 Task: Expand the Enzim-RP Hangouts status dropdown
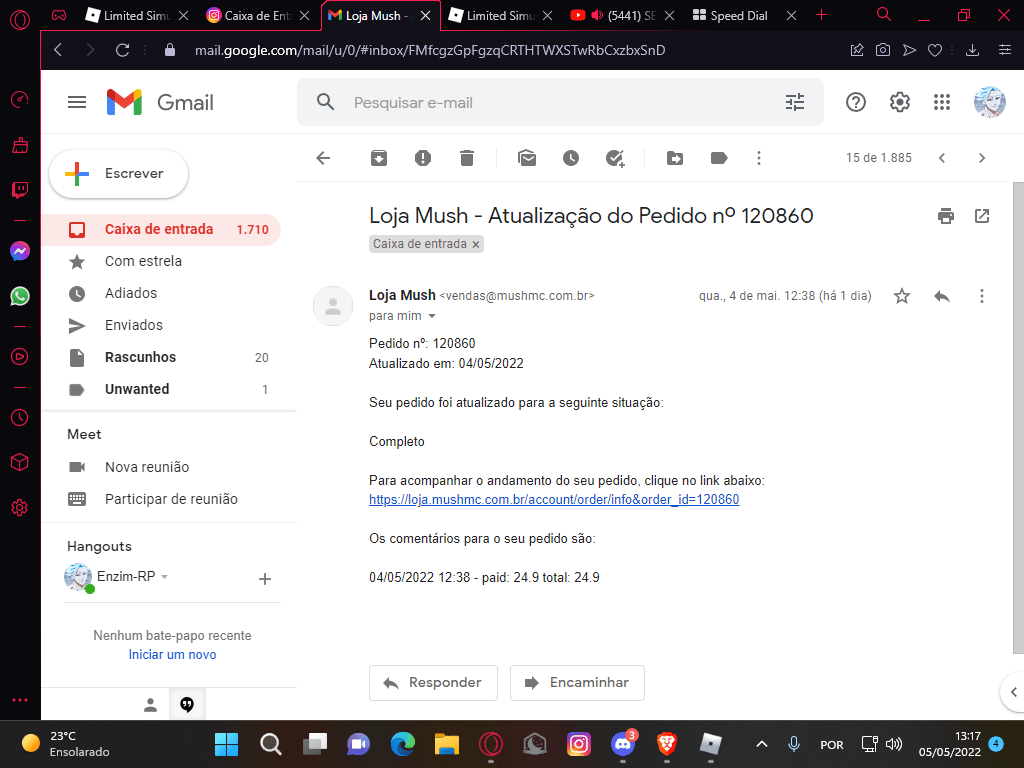165,577
